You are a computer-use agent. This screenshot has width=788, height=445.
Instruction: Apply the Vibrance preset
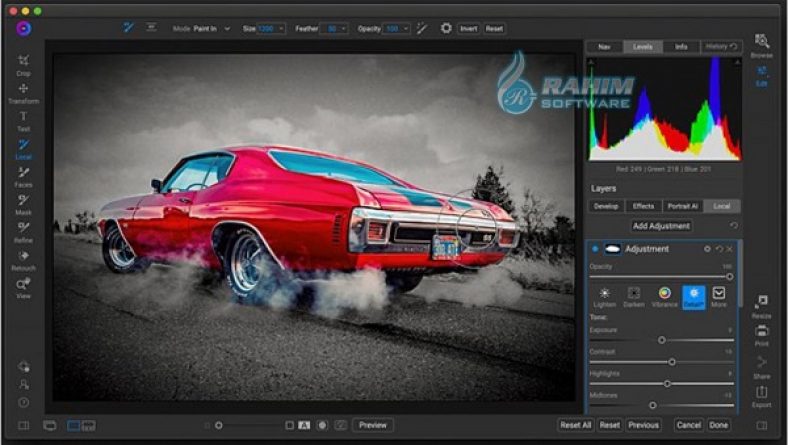(664, 297)
